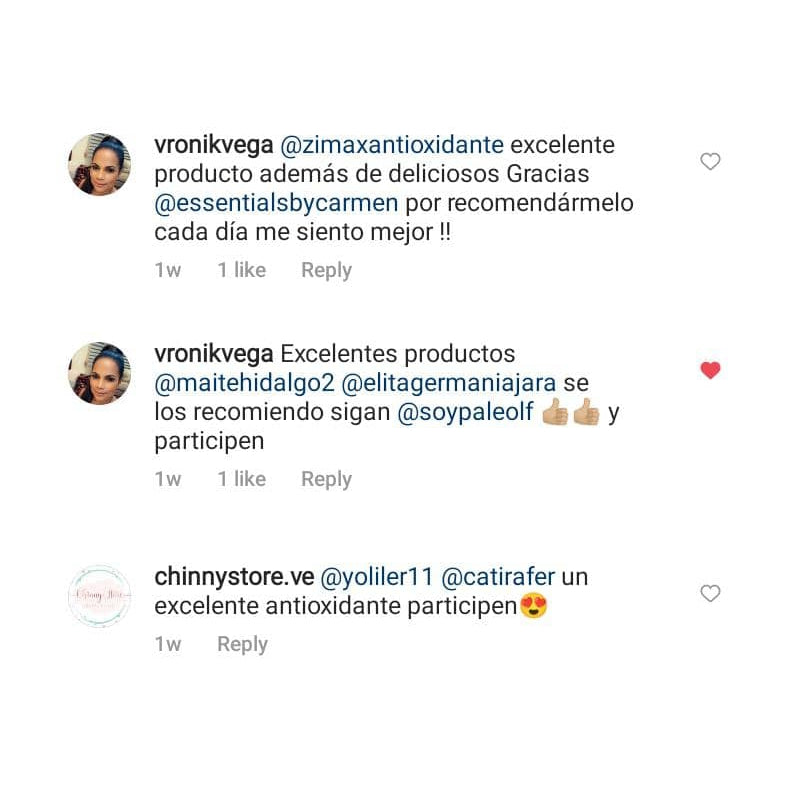This screenshot has height=800, width=800.
Task: Open the @essentialsbycarmen mention
Action: [276, 203]
